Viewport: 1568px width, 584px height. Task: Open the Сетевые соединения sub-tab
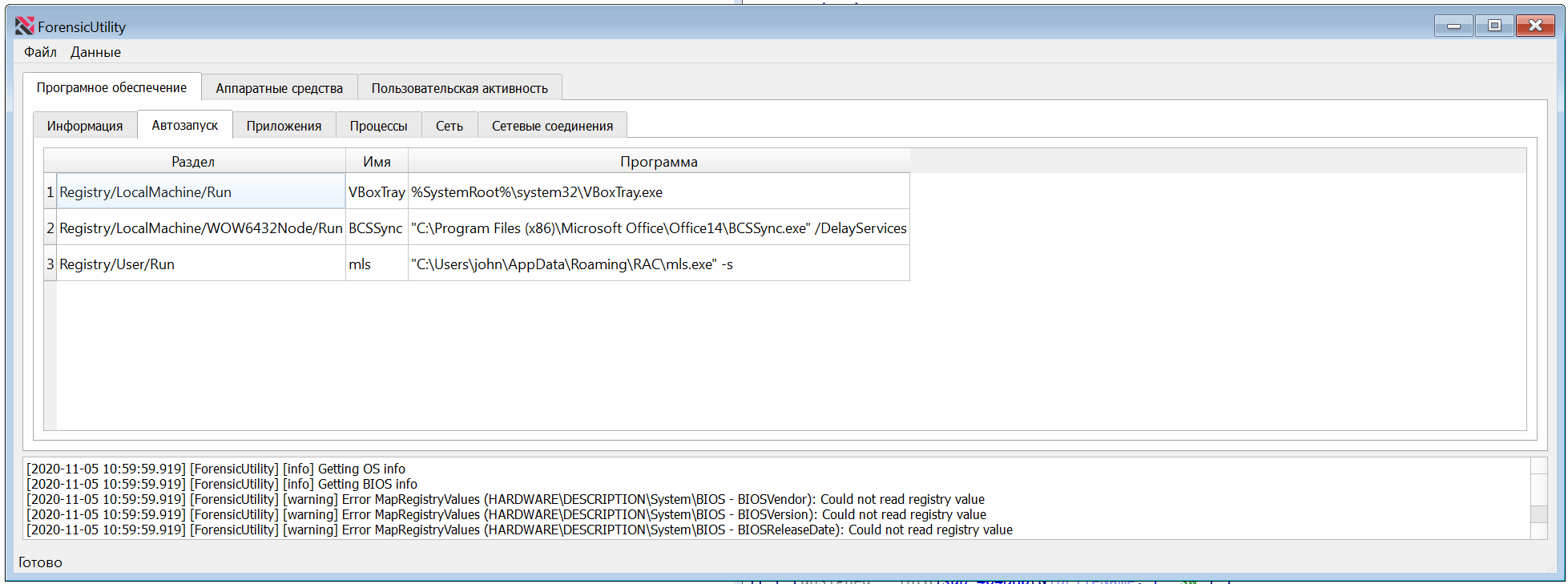(552, 126)
